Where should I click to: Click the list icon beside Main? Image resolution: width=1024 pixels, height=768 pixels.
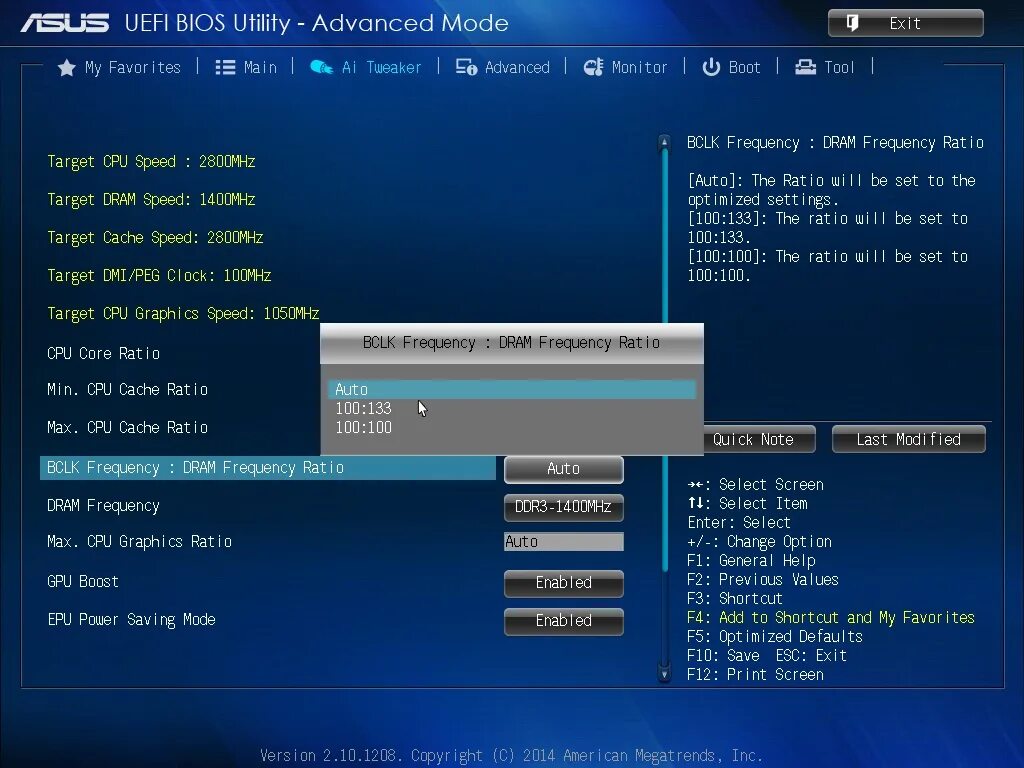[225, 67]
